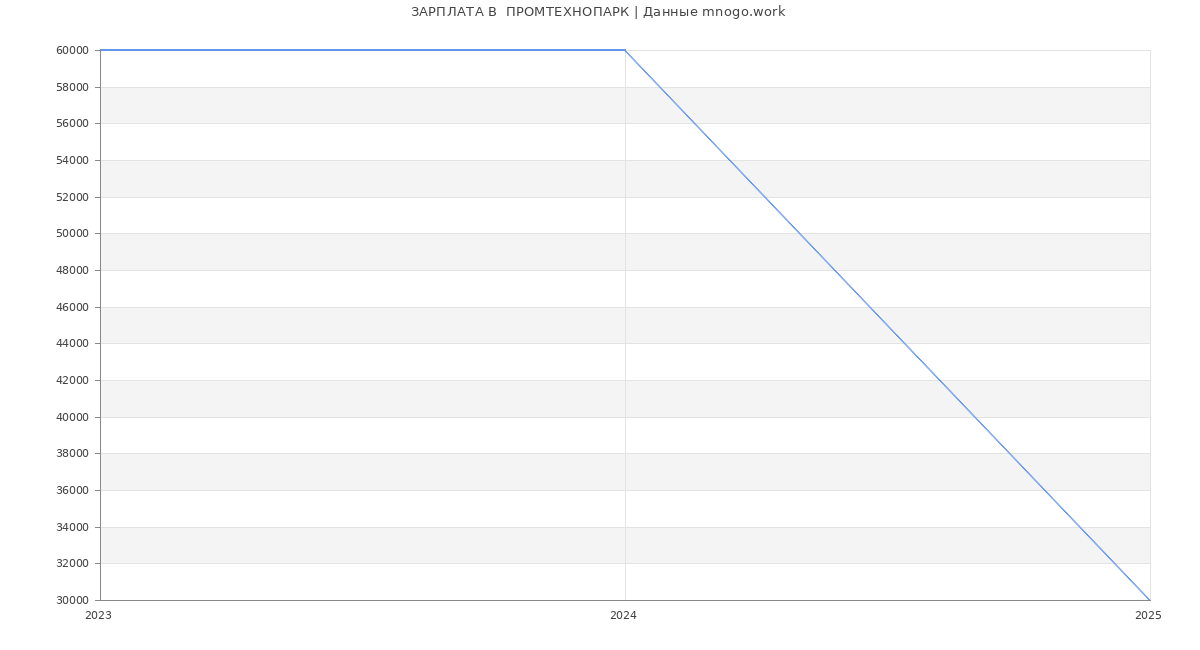The width and height of the screenshot is (1200, 650).
Task: Select the 36000 y-axis label
Action: pos(72,491)
